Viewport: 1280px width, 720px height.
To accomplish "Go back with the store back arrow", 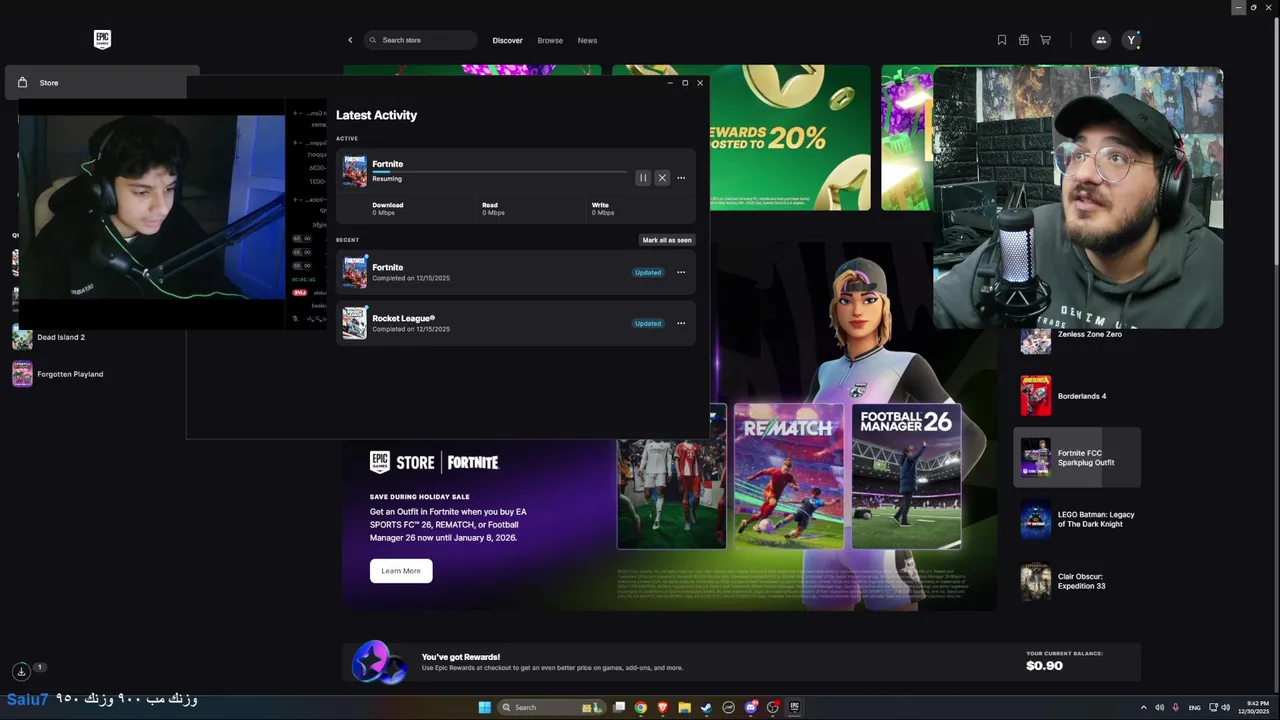I will (x=350, y=40).
